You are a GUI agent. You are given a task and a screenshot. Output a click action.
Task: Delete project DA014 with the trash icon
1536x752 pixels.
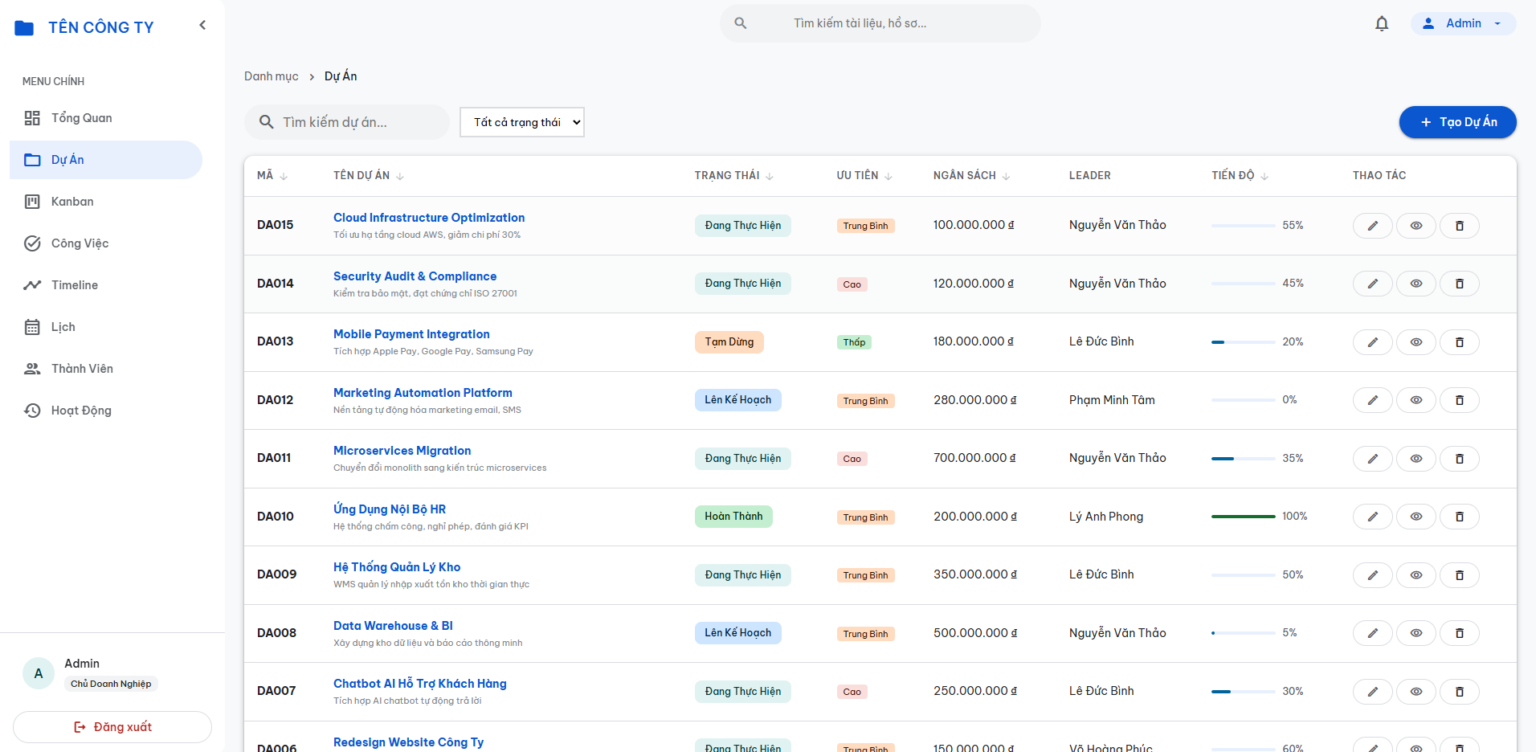(1459, 284)
